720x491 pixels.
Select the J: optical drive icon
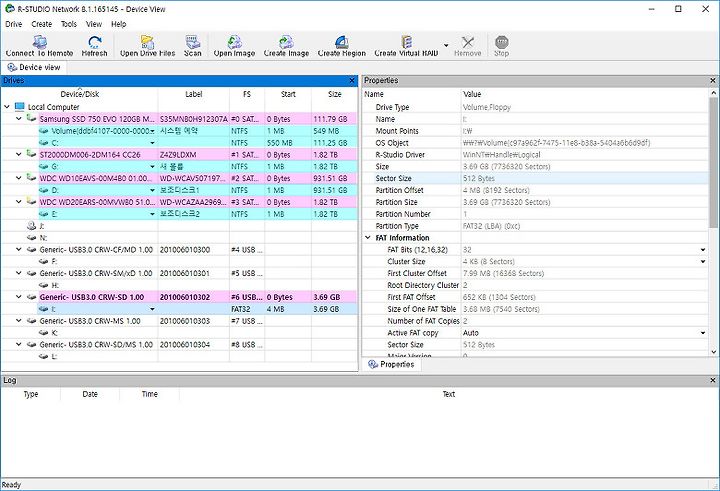point(31,226)
